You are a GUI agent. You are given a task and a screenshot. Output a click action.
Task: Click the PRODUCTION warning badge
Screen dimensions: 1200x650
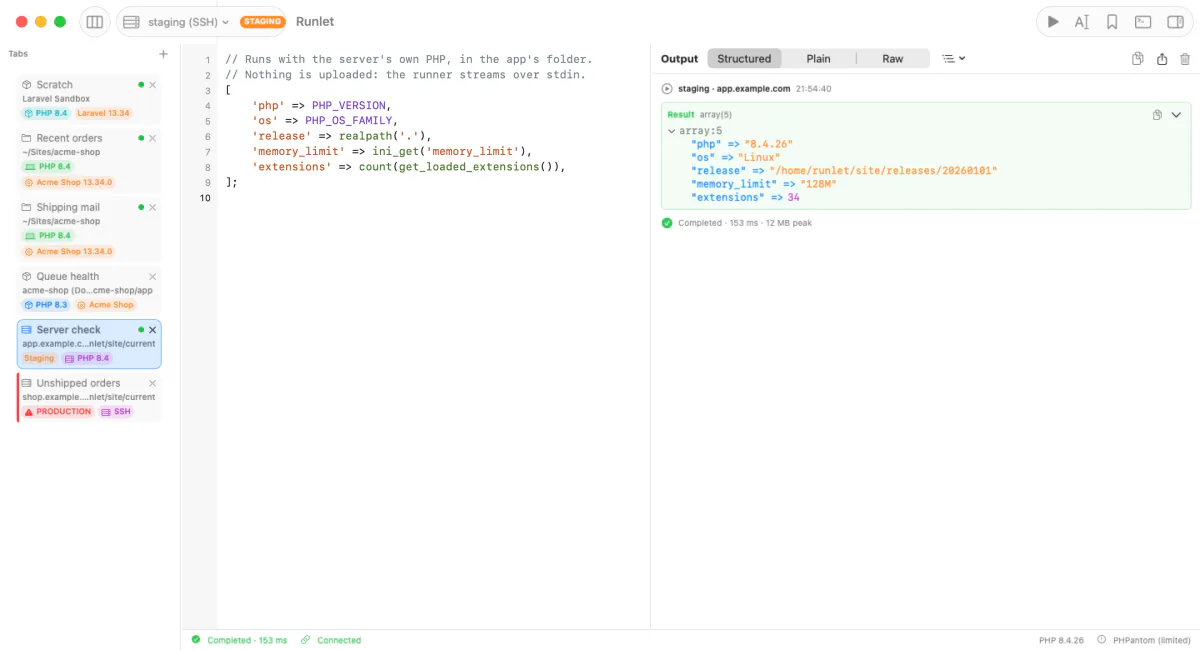[58, 411]
